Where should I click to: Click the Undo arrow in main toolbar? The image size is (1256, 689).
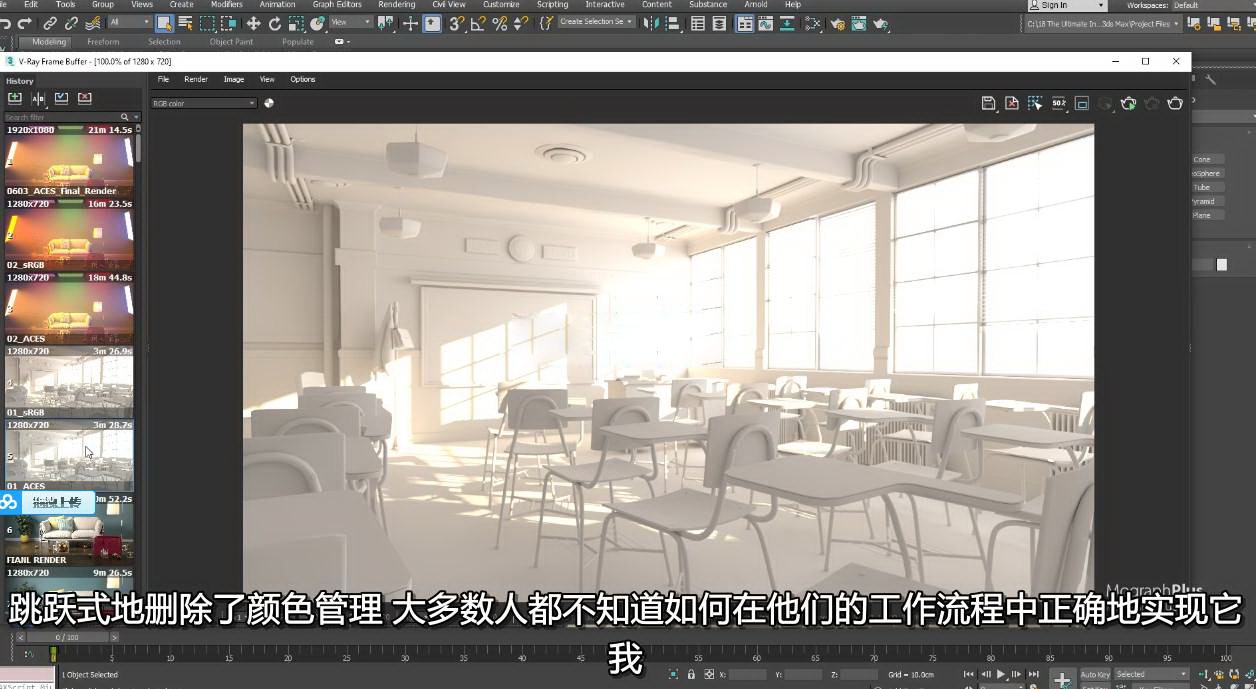[x=5, y=23]
